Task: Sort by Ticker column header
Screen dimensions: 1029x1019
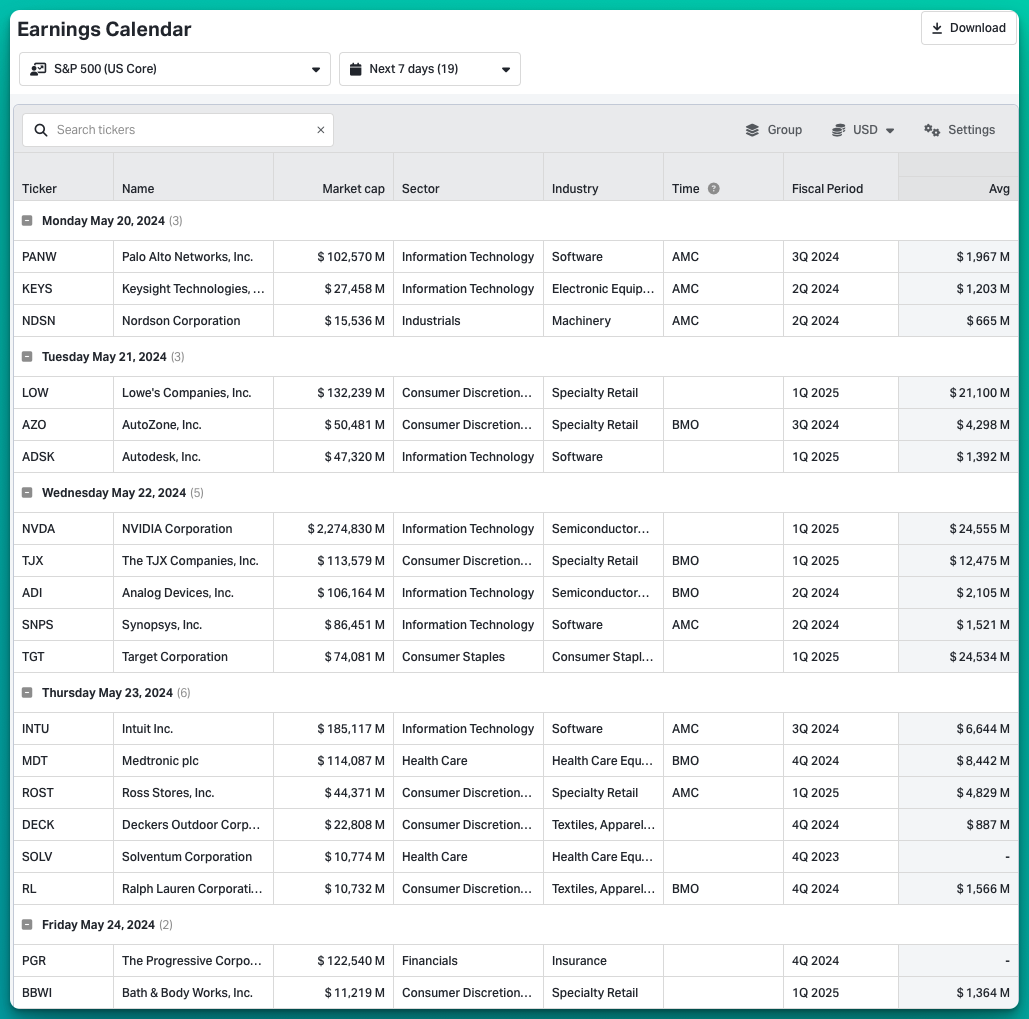Action: 39,188
